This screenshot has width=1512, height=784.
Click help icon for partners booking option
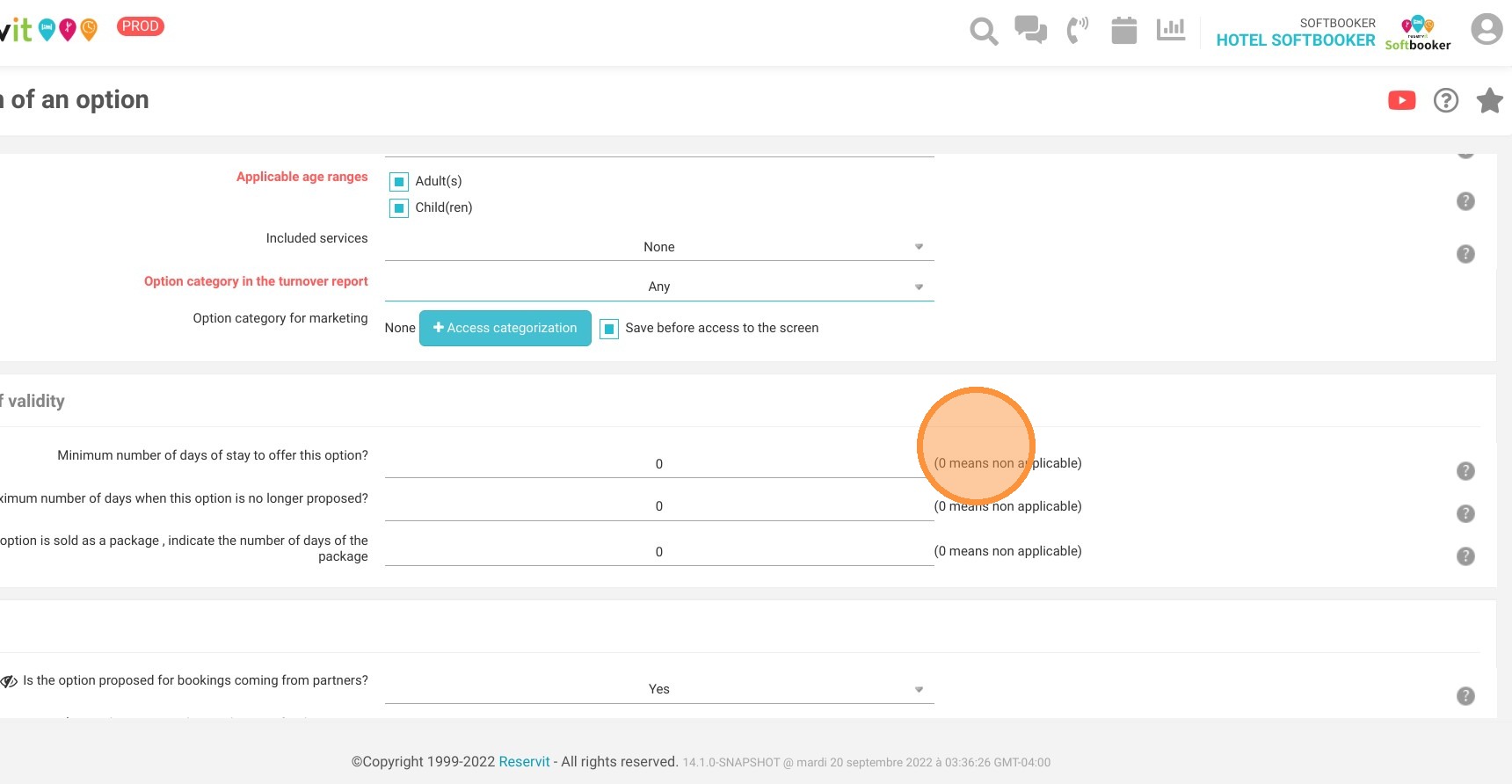click(1465, 696)
